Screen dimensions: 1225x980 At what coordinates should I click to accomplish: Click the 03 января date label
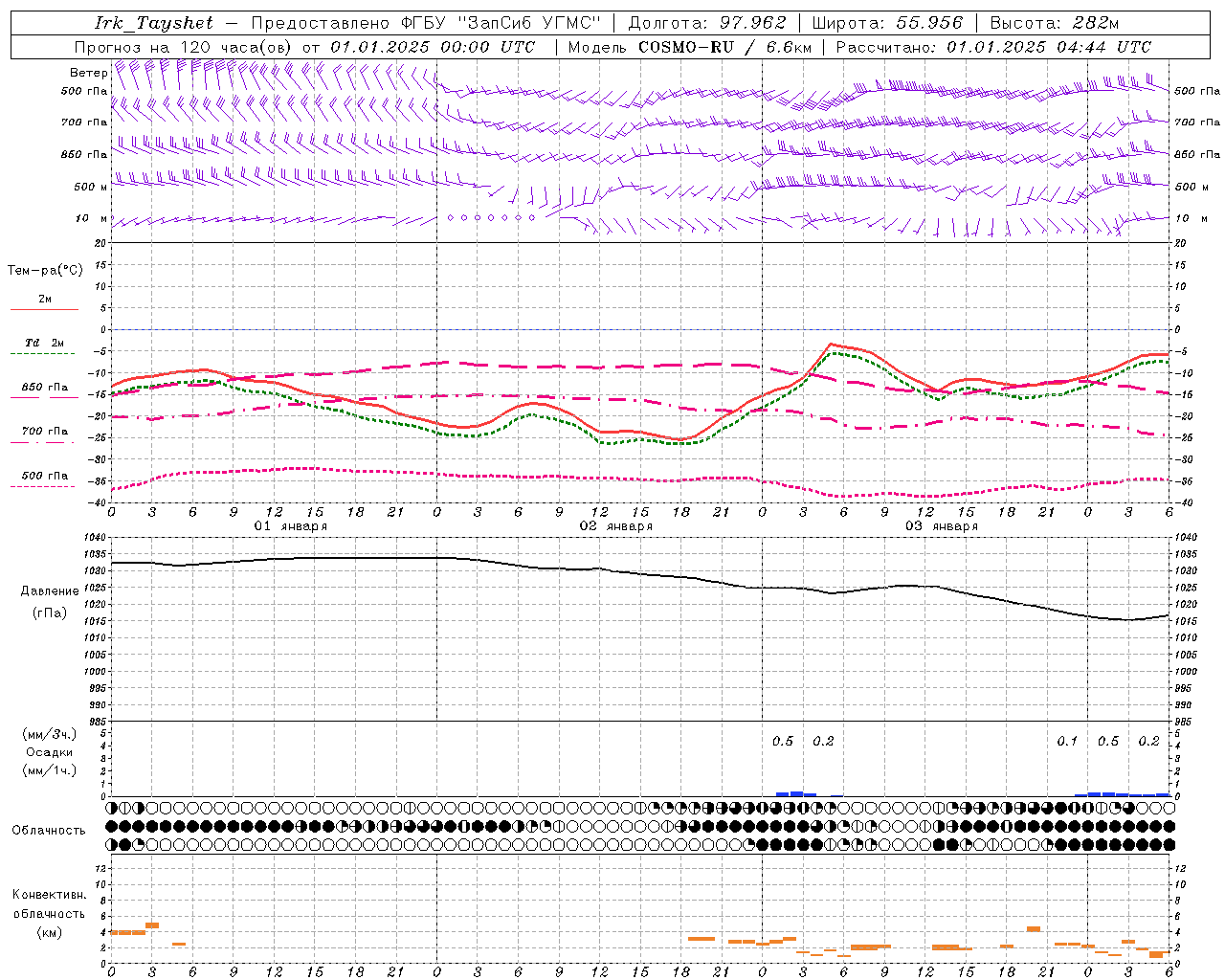click(942, 526)
